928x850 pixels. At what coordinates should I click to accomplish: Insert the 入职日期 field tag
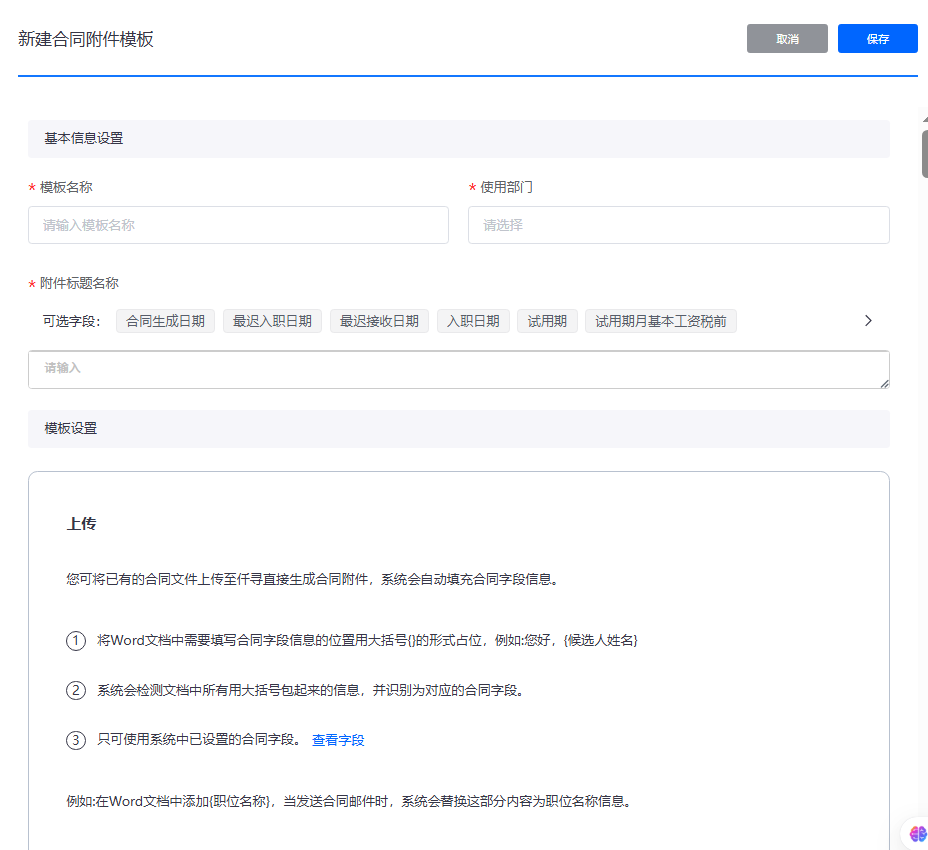point(473,321)
